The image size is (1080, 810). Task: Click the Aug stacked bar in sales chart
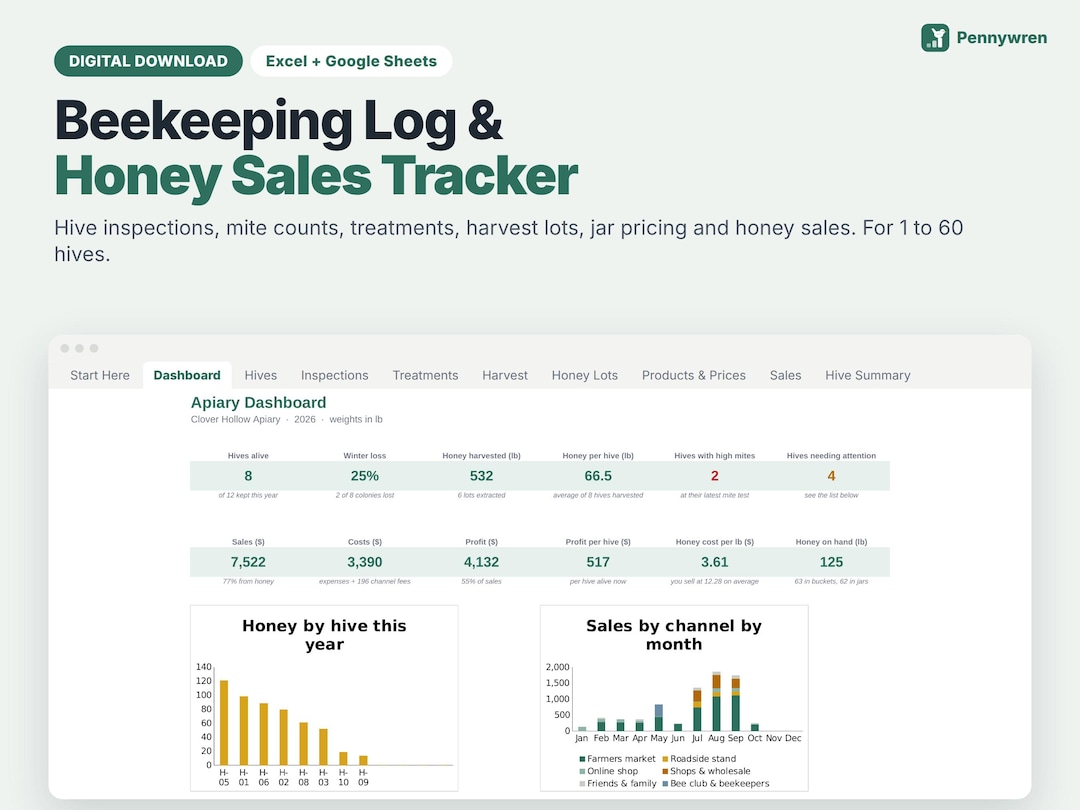click(716, 701)
